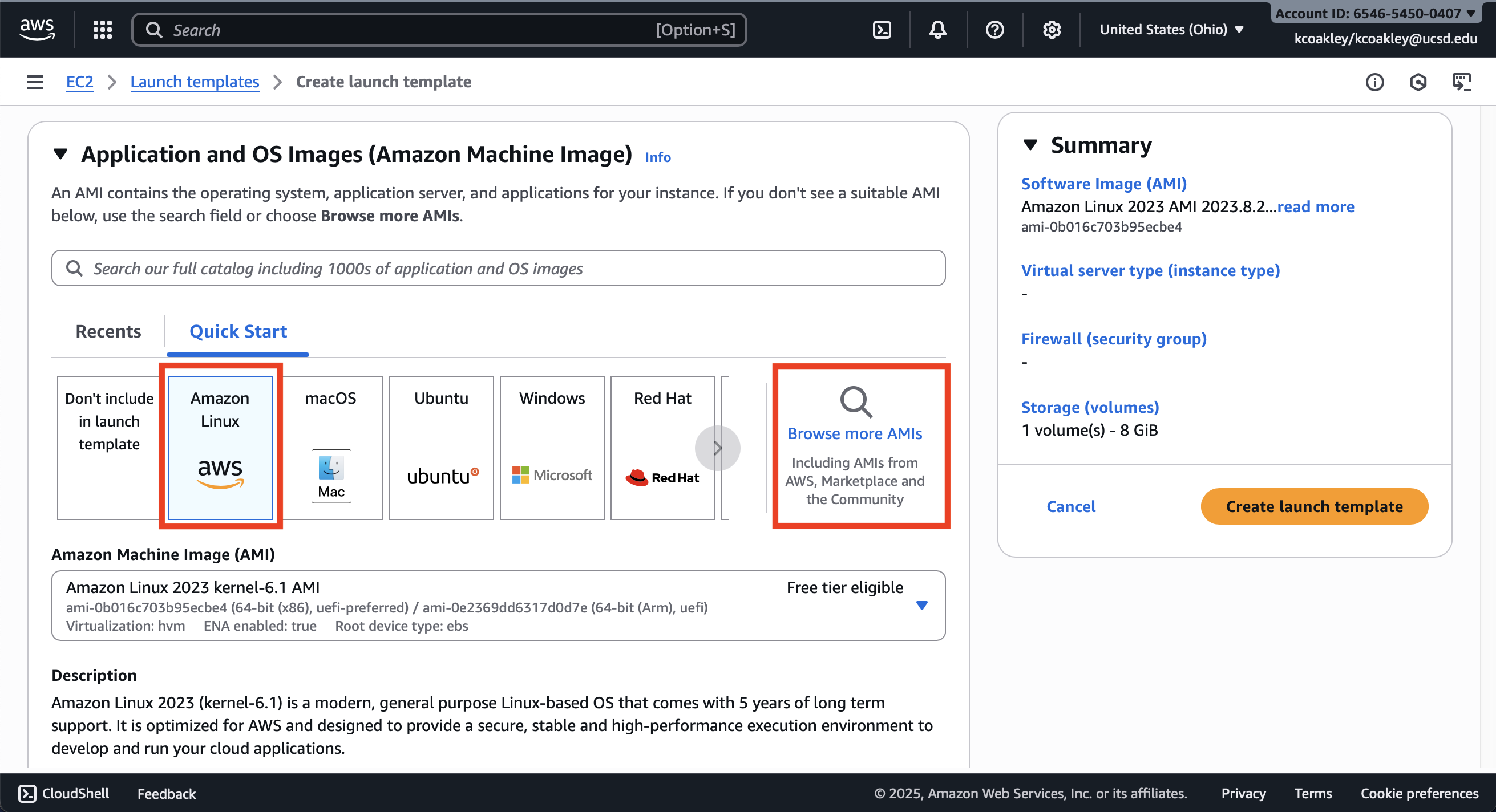Click the AWS logo home icon

(37, 29)
